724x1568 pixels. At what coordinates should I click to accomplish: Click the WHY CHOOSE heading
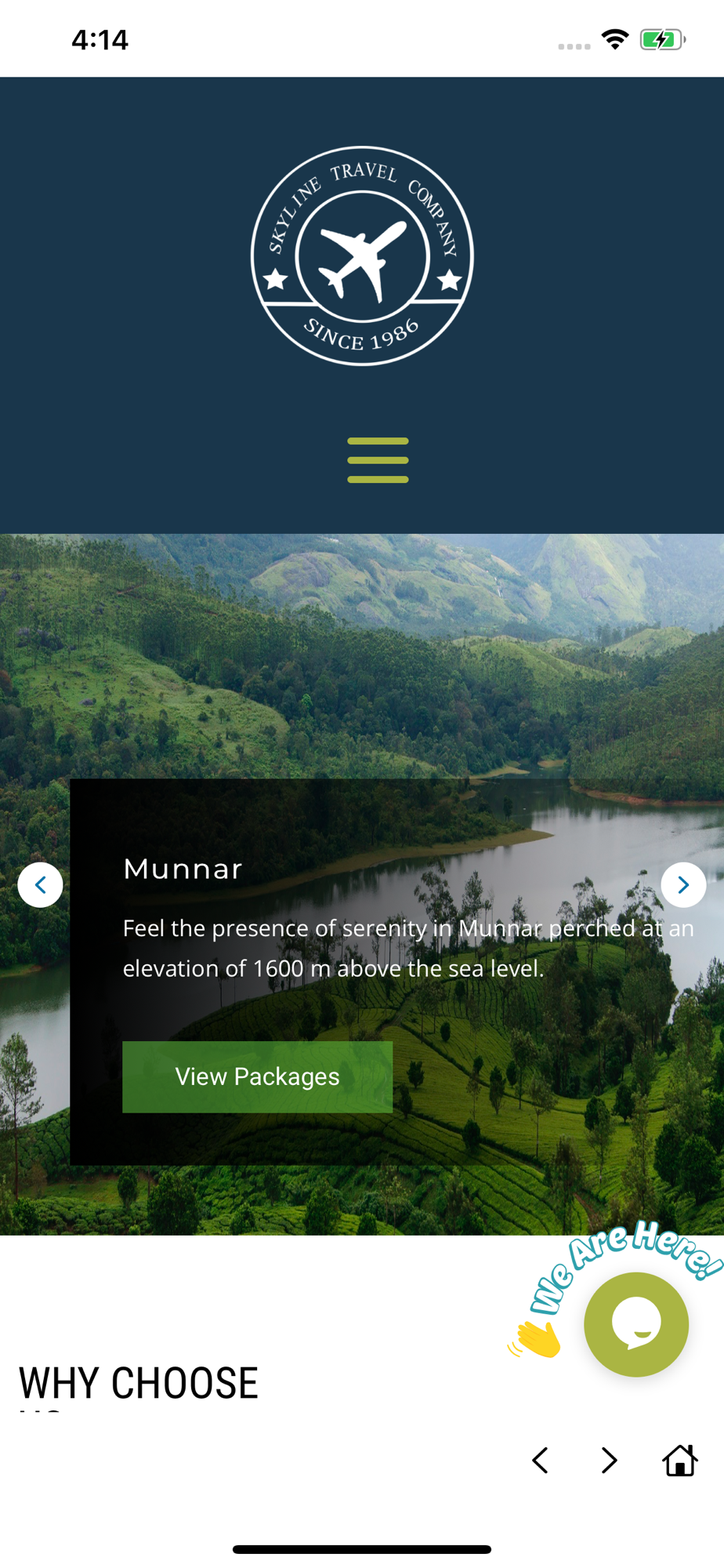pyautogui.click(x=138, y=1384)
